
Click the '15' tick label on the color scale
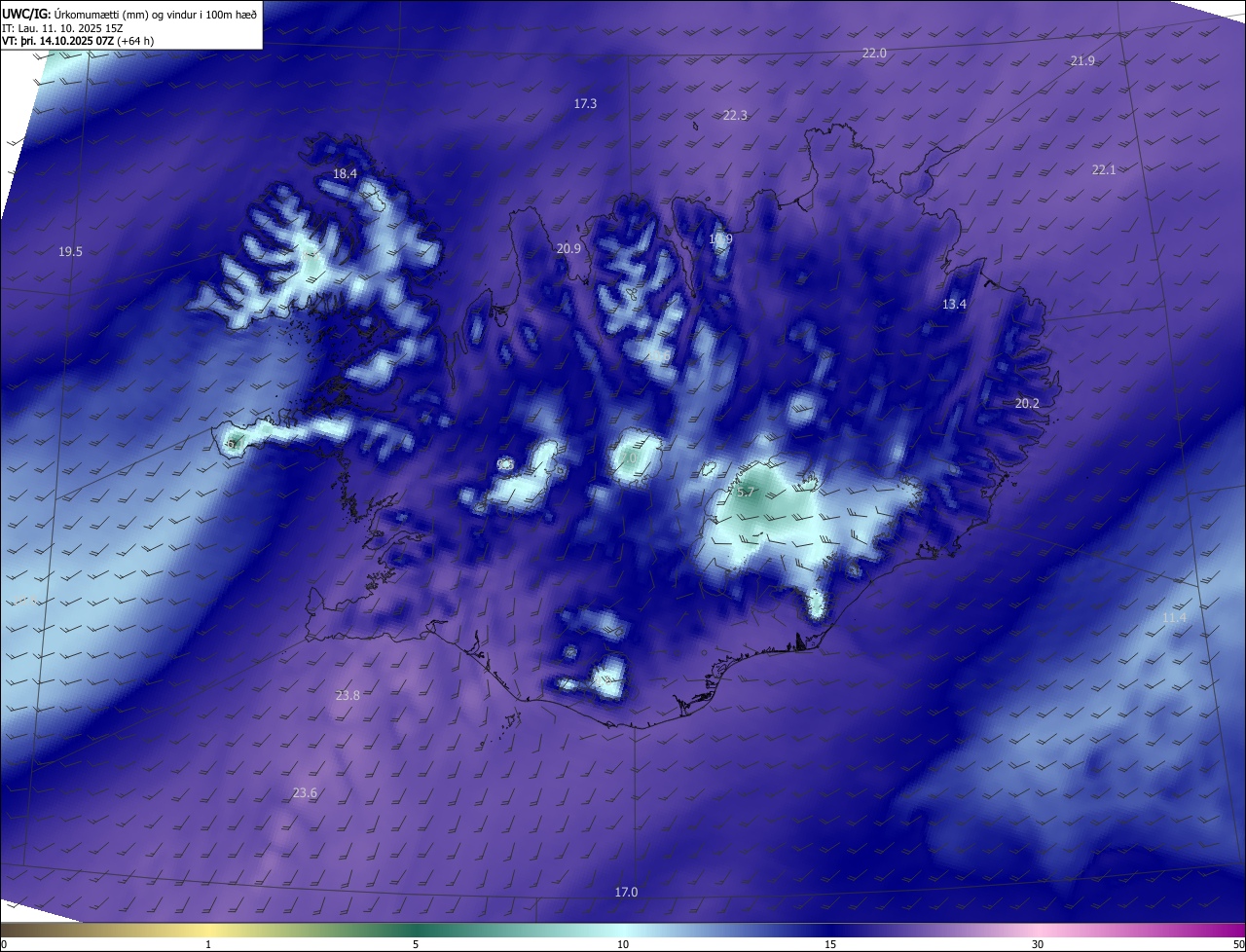[830, 945]
